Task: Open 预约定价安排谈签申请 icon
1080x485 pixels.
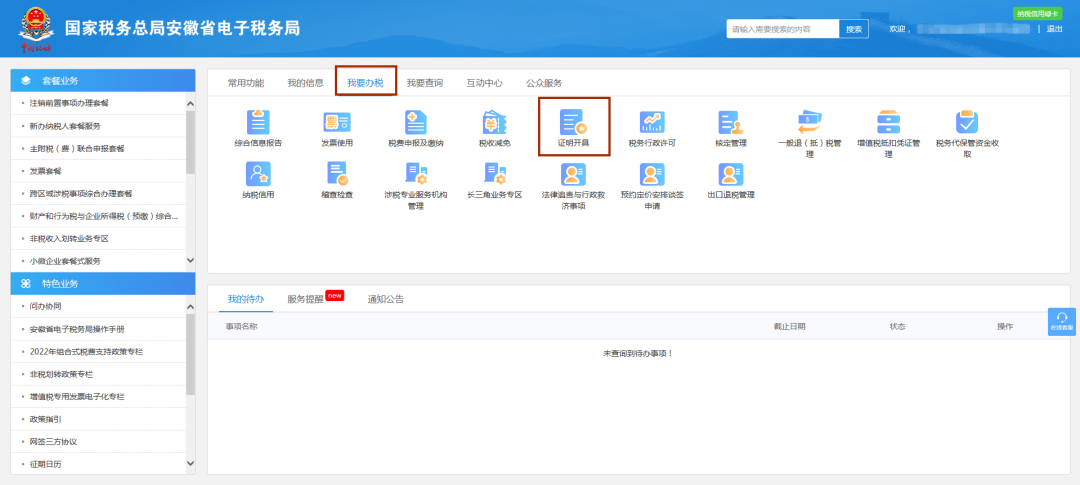Action: 652,174
